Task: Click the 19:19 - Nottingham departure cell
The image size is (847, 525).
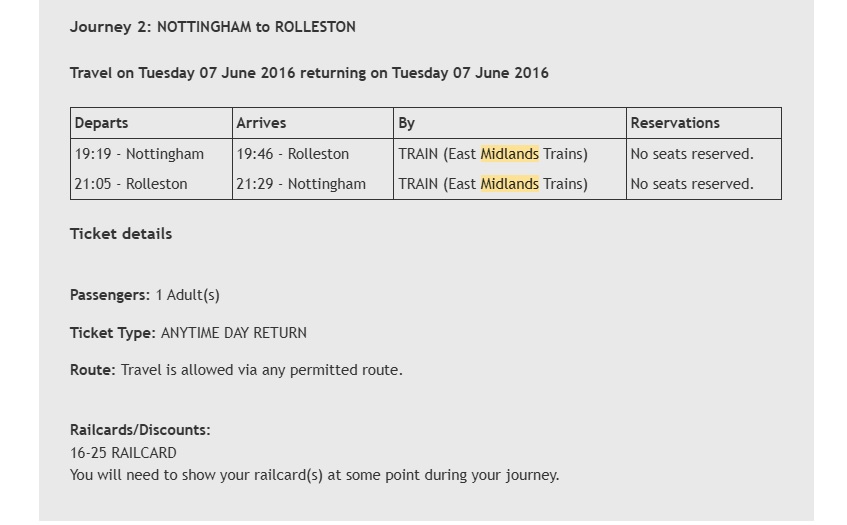Action: pyautogui.click(x=139, y=154)
